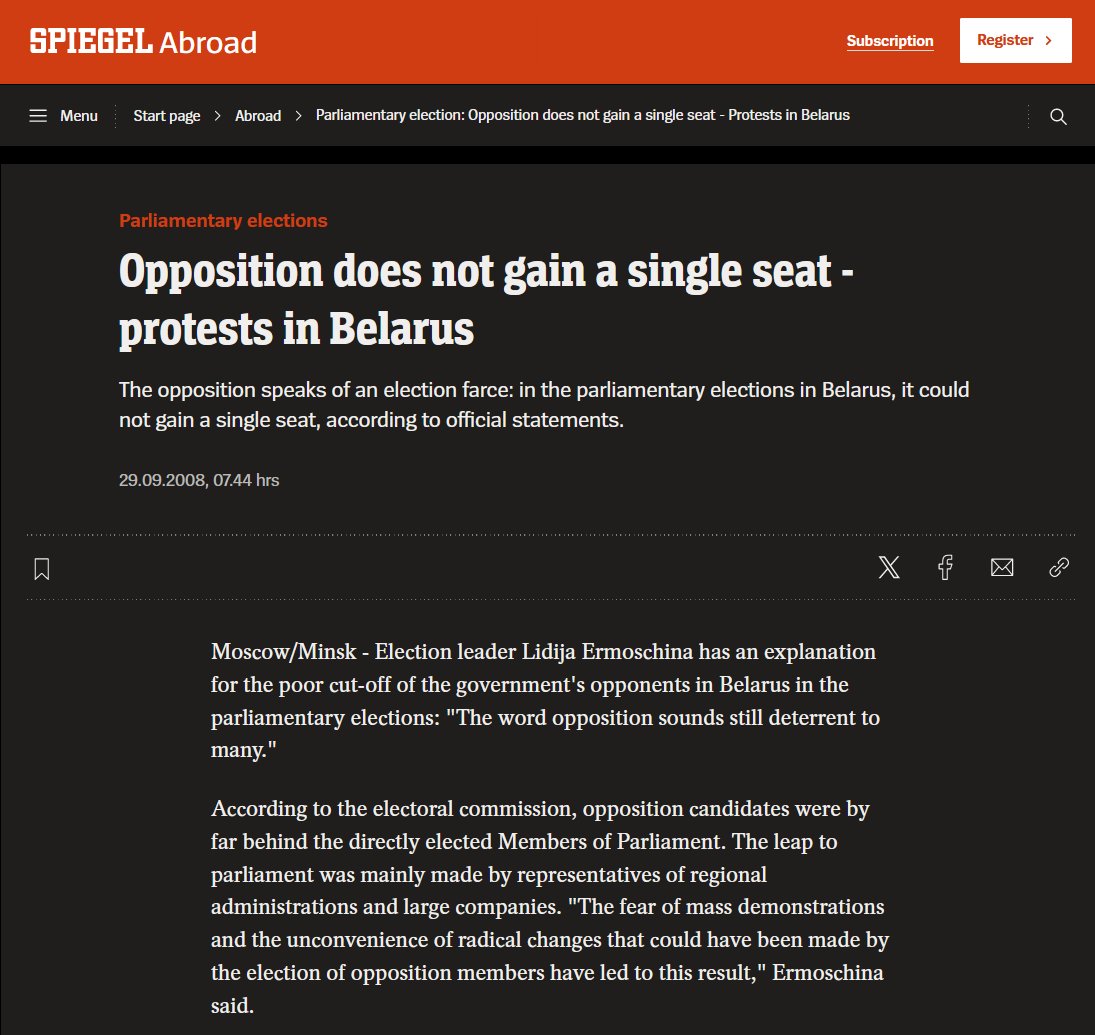
Task: Bookmark this article with the bookmark icon
Action: (42, 568)
